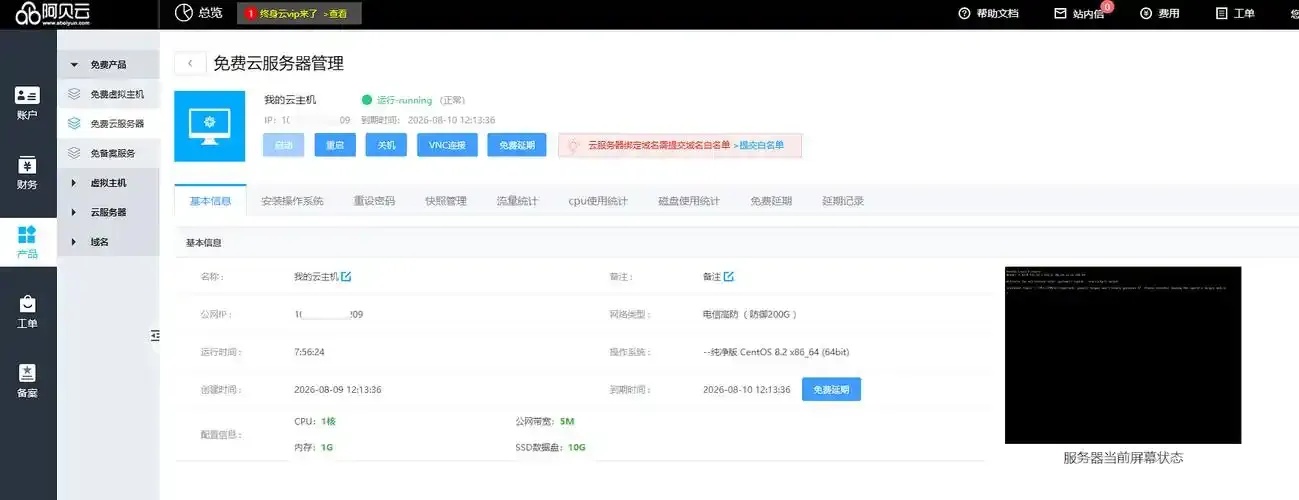Image resolution: width=1299 pixels, height=500 pixels.
Task: Click the 7:56:24 run time value
Action: pos(309,352)
